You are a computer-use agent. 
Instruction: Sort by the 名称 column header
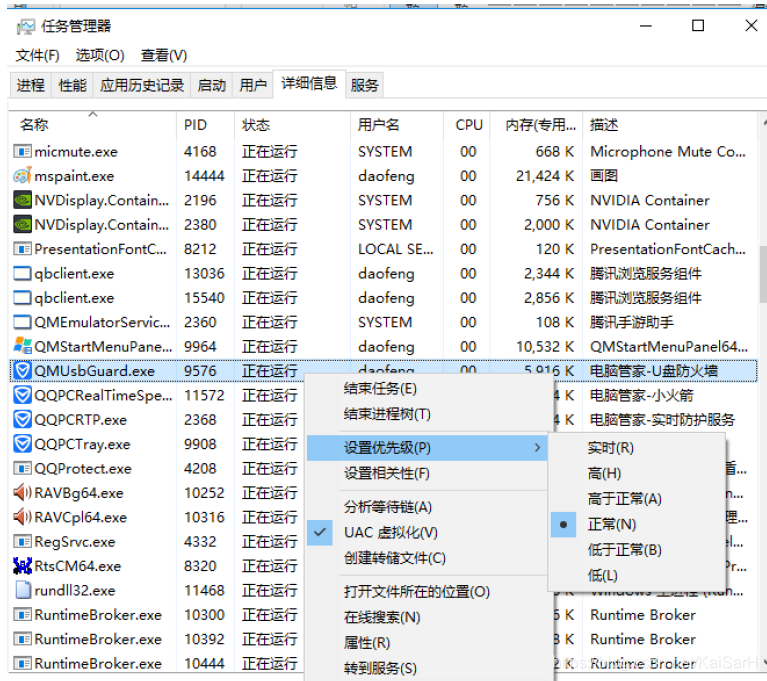point(92,125)
